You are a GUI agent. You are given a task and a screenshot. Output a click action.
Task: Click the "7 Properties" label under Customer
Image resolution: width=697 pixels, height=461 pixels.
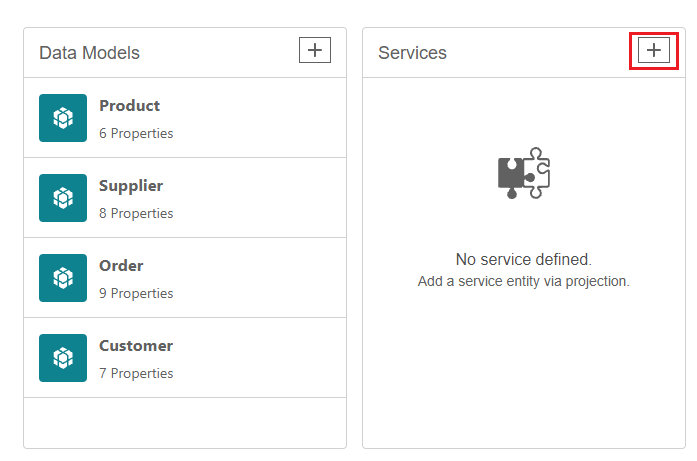[x=136, y=373]
